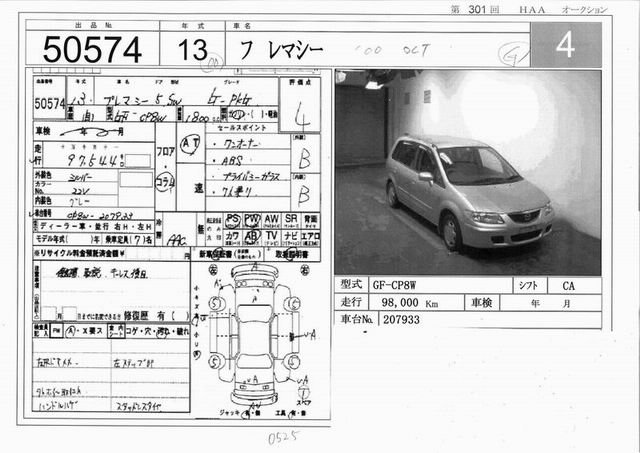
Task: Click the ナビ equipment box
Action: pyautogui.click(x=291, y=238)
